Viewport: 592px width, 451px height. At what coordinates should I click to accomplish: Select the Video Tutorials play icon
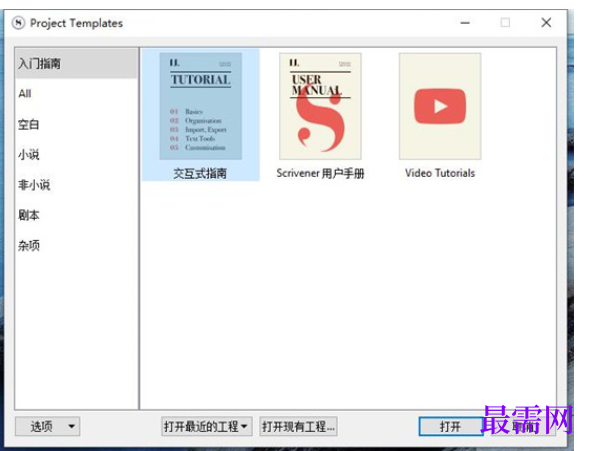point(440,106)
